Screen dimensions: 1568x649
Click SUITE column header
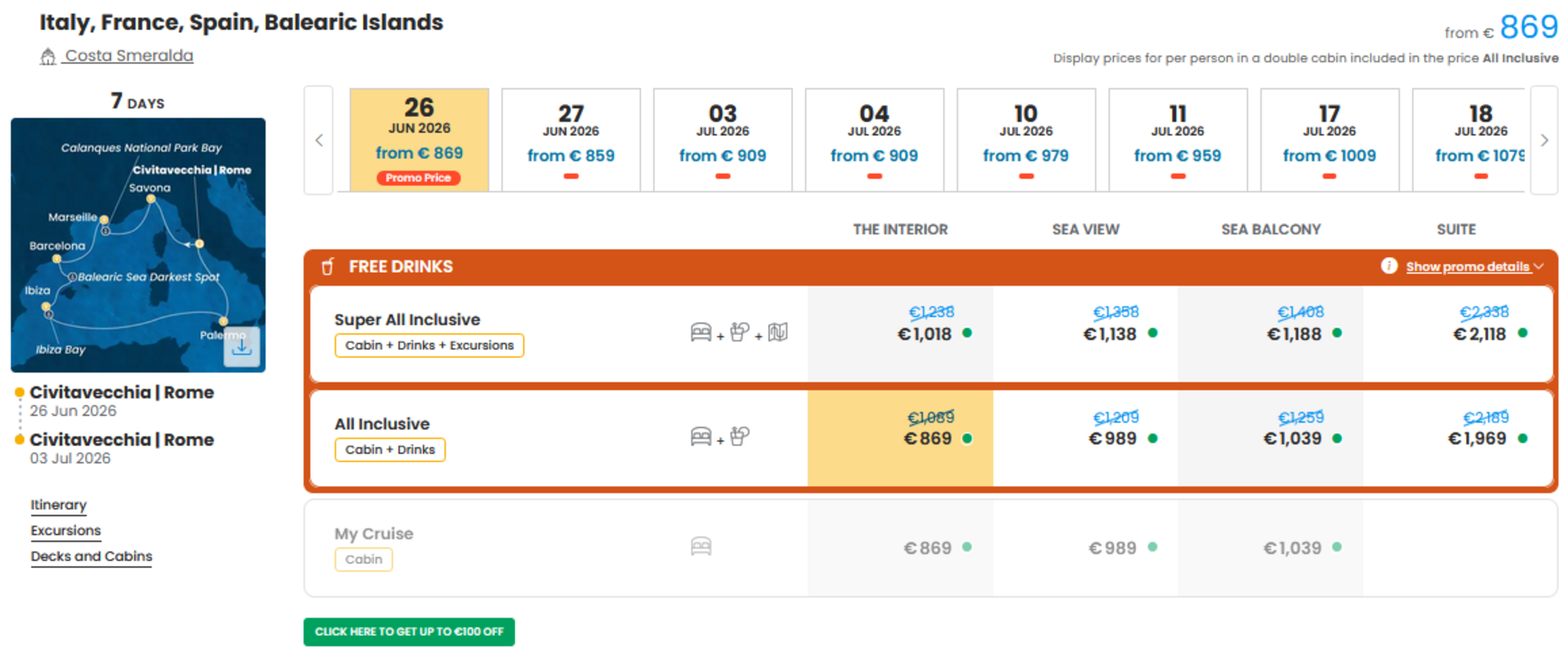[1456, 230]
